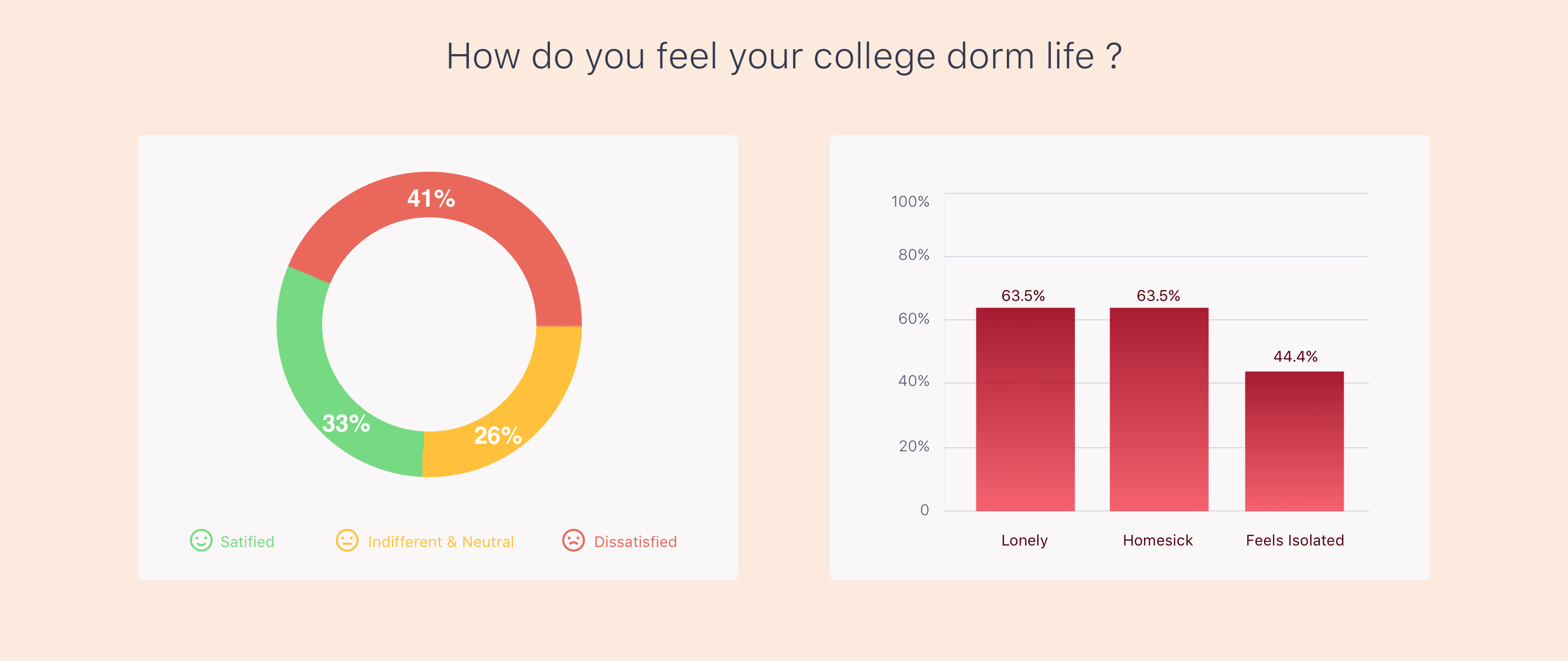Click the Indifferent & Neutral legend label
Image resolution: width=1568 pixels, height=661 pixels.
(441, 541)
